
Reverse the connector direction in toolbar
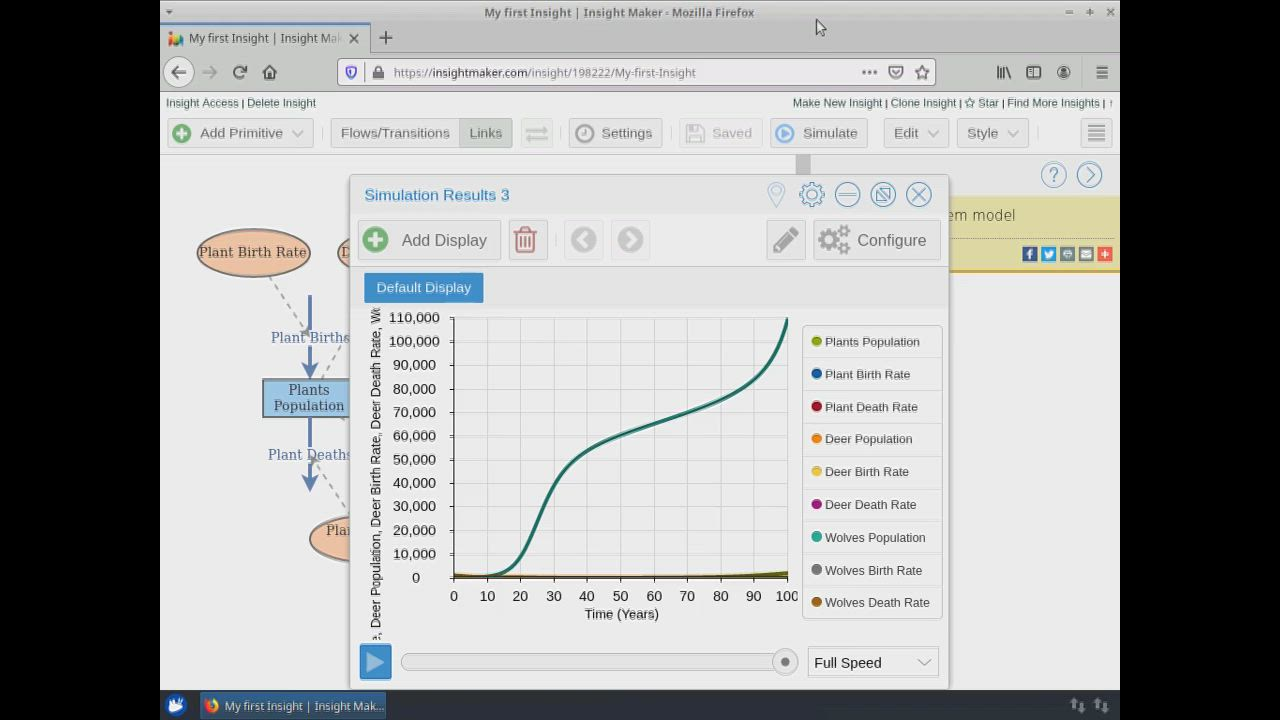537,133
